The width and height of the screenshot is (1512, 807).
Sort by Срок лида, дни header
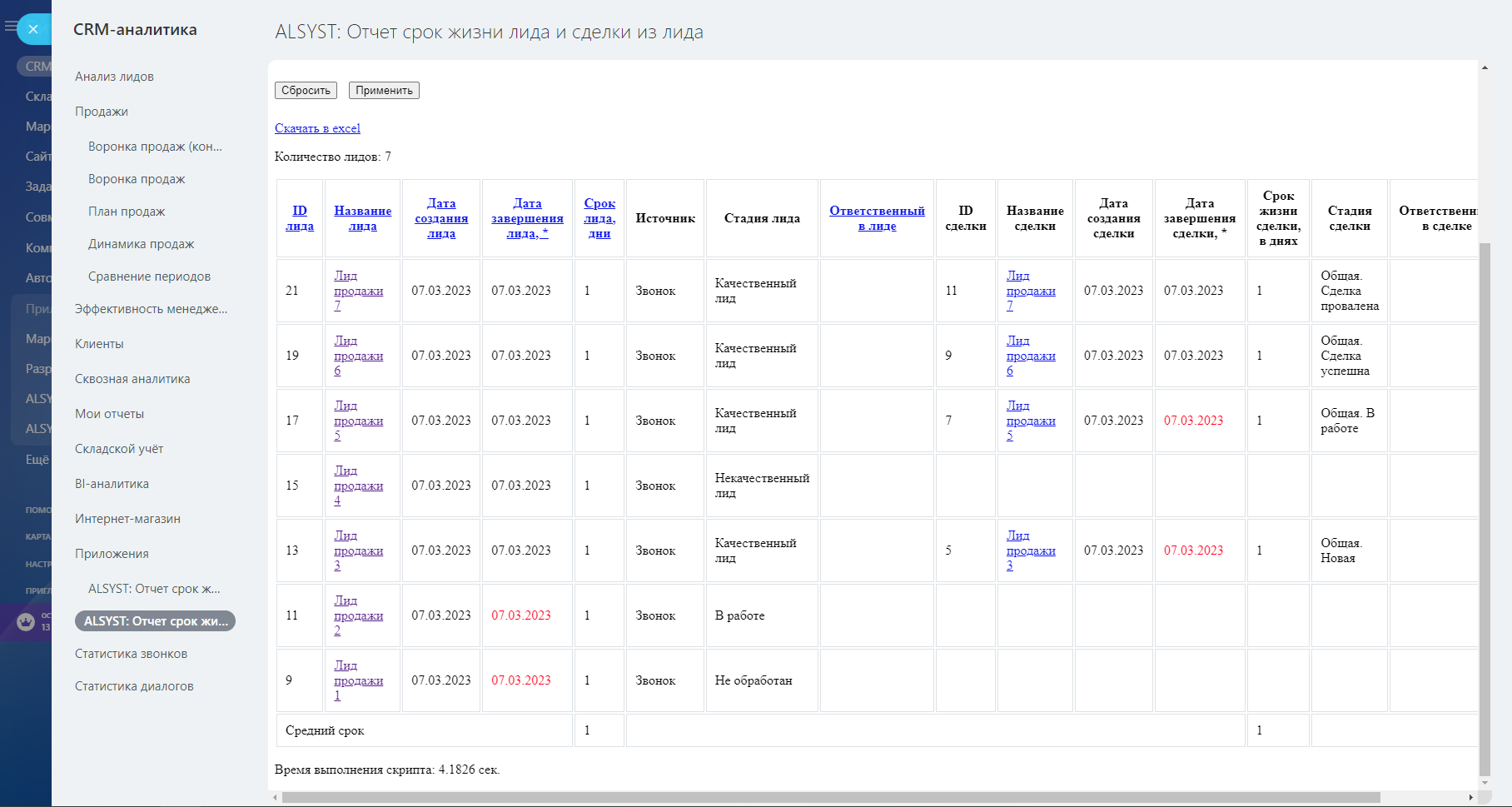tap(599, 218)
